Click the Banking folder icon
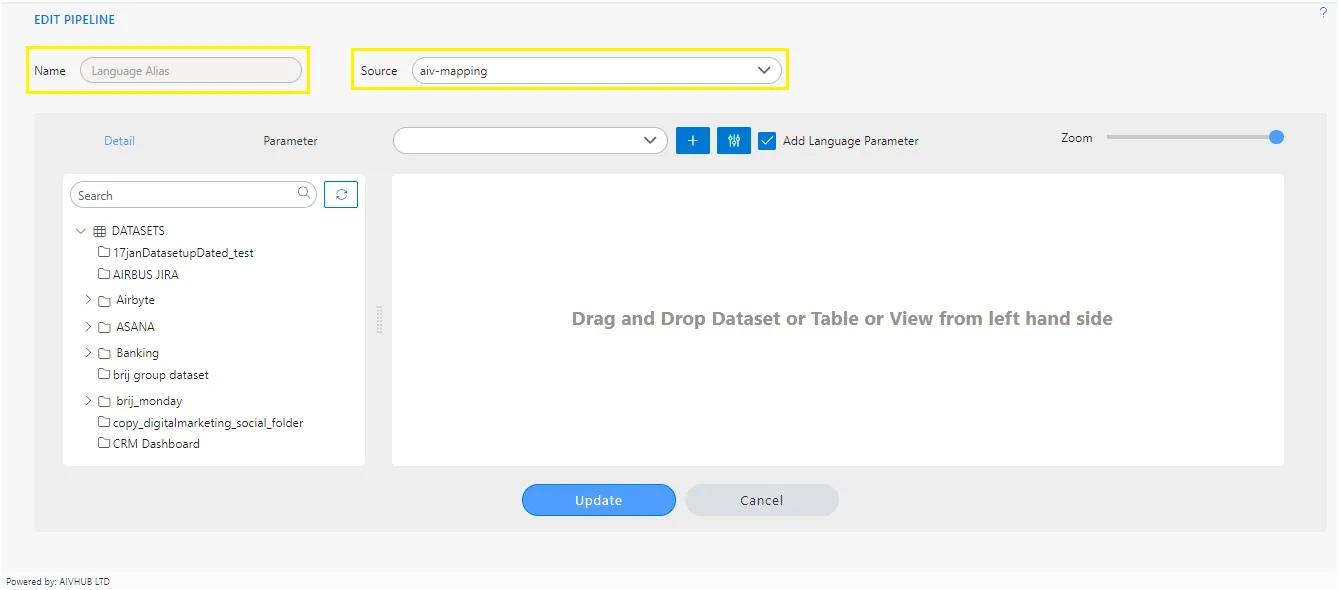This screenshot has width=1339, height=590. (x=104, y=353)
